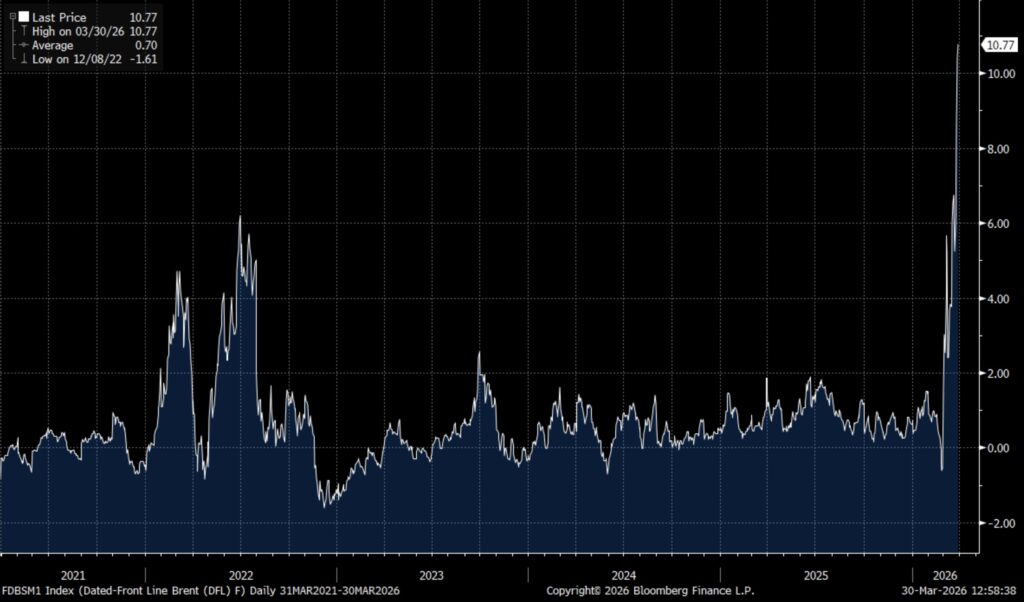Image resolution: width=1024 pixels, height=602 pixels.
Task: Click the Average marker icon in legend
Action: click(x=23, y=45)
